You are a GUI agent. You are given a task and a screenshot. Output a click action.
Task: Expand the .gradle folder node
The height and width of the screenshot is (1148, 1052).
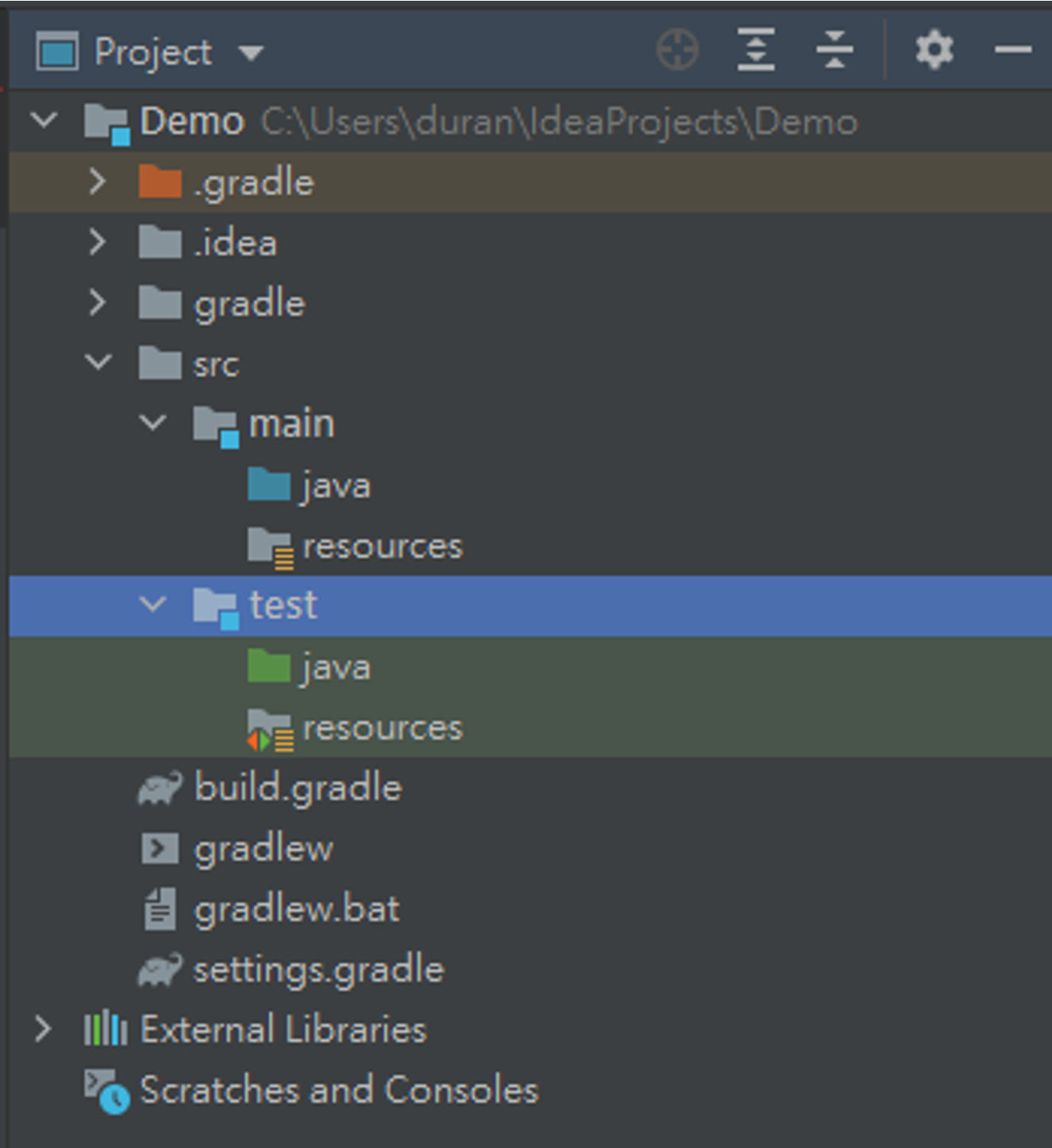tap(99, 182)
